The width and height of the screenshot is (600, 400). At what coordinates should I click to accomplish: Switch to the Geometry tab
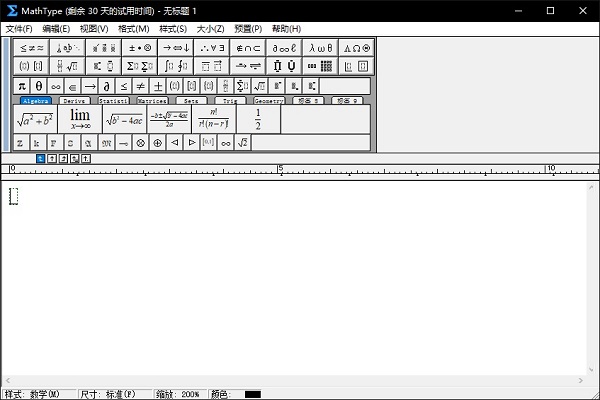click(269, 101)
